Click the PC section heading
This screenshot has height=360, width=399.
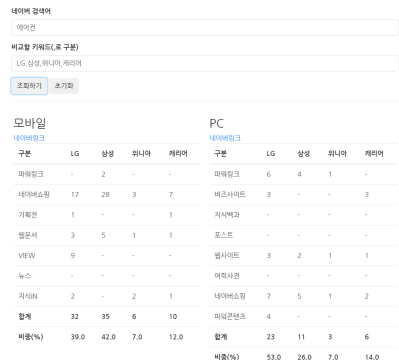[217, 124]
